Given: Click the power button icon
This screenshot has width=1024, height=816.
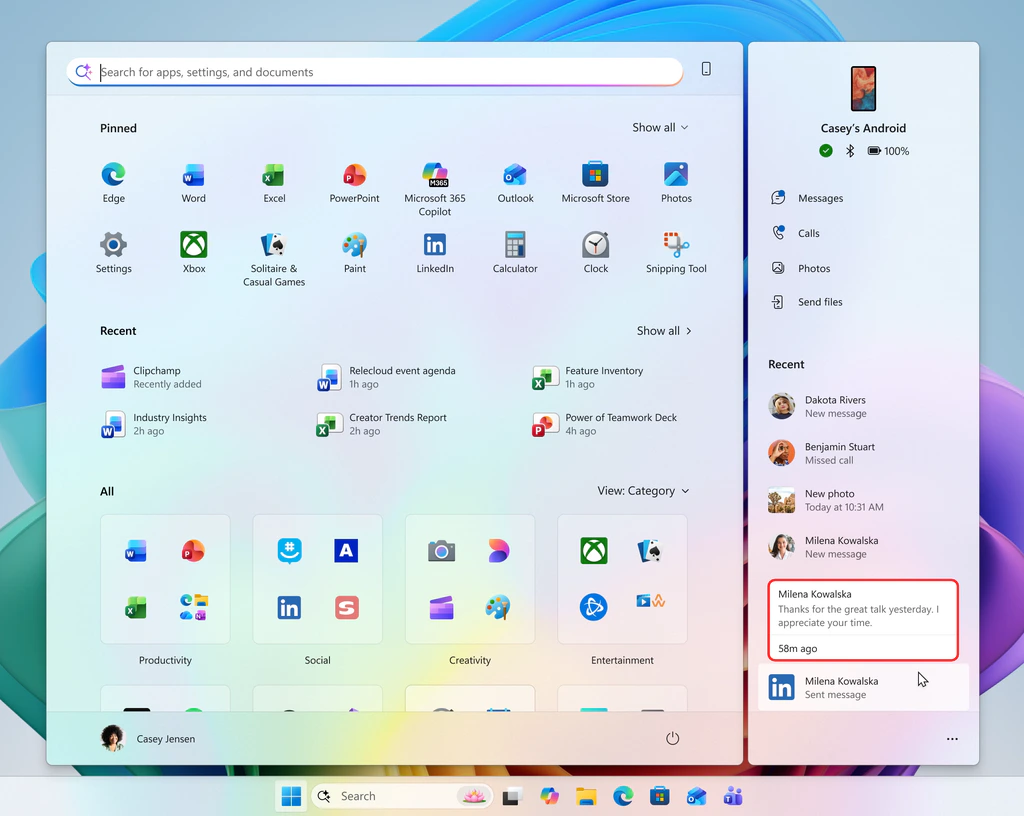Looking at the screenshot, I should pyautogui.click(x=672, y=738).
